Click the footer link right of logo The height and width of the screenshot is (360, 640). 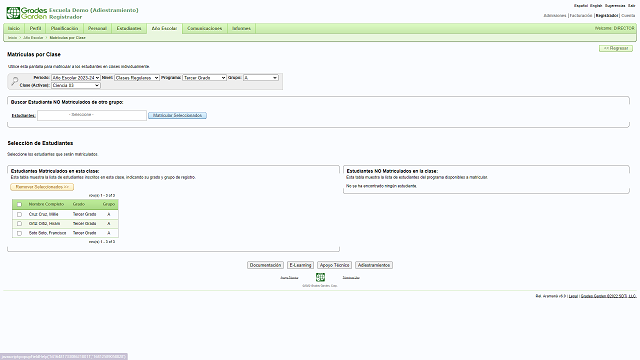click(351, 278)
